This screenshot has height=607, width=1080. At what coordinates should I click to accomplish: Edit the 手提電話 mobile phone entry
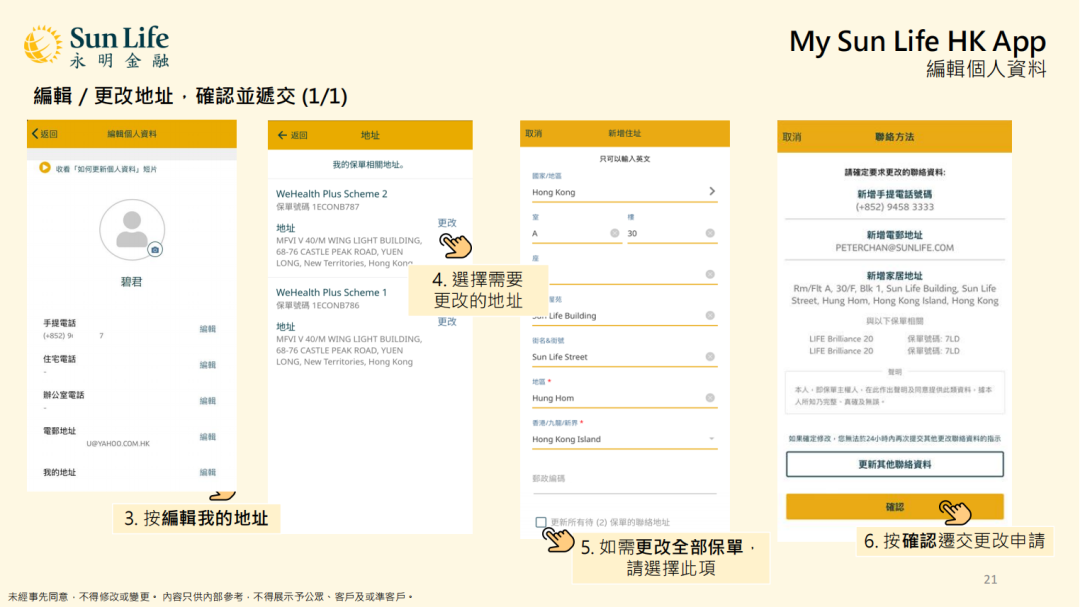tap(207, 329)
